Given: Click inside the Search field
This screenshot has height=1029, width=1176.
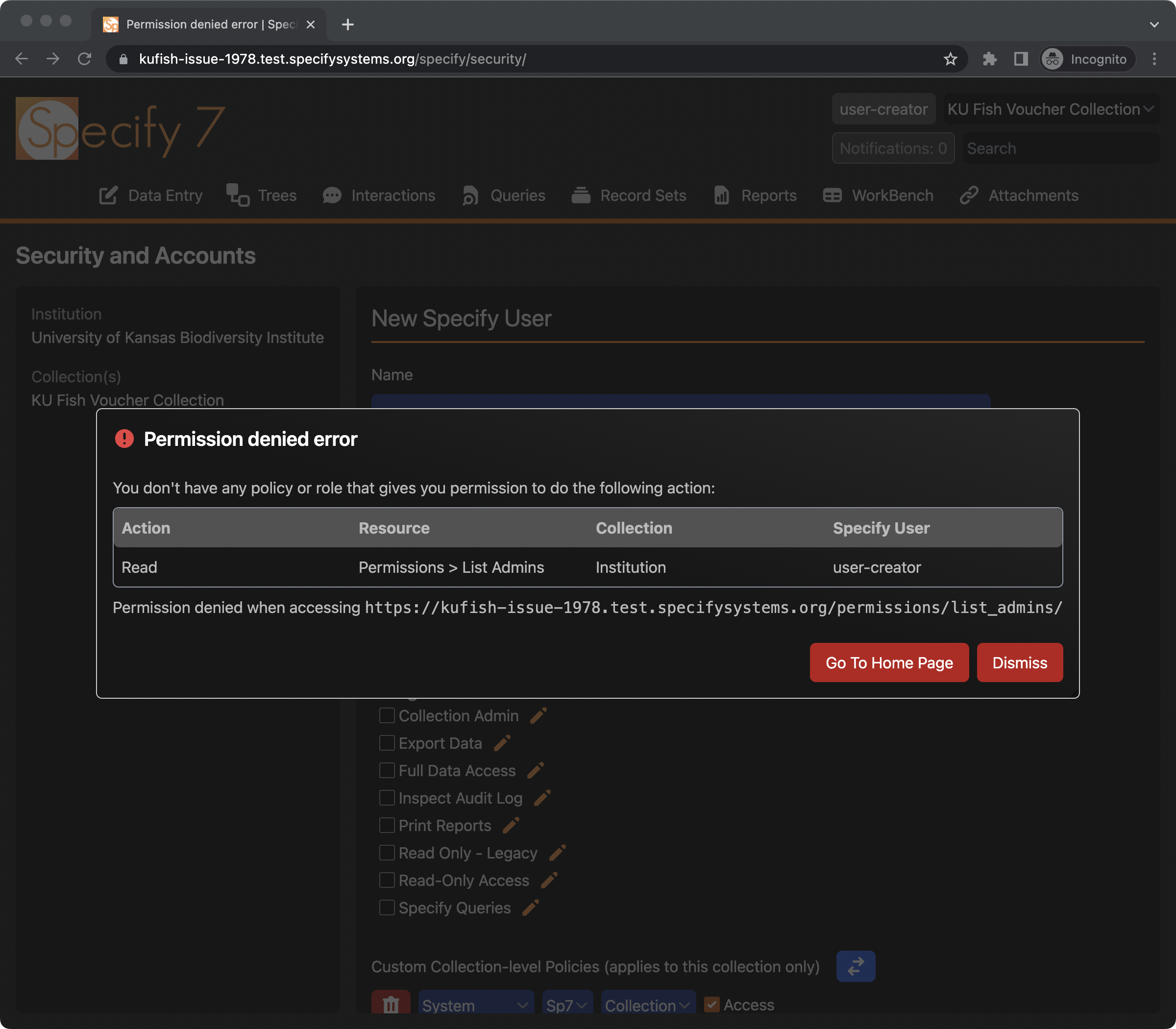Looking at the screenshot, I should coord(1059,148).
